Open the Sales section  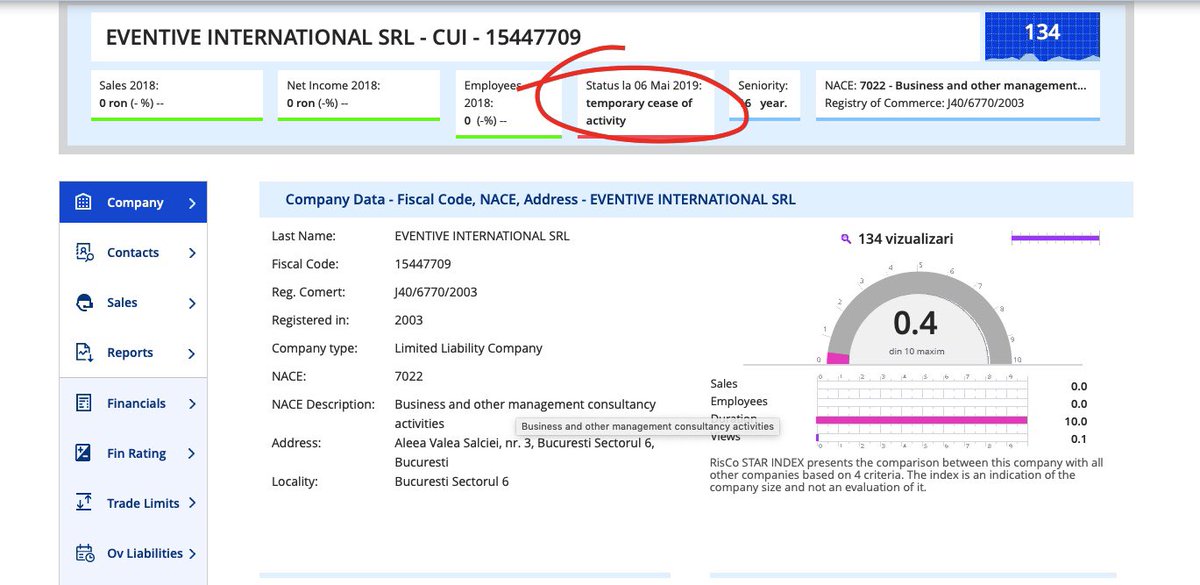pos(133,303)
